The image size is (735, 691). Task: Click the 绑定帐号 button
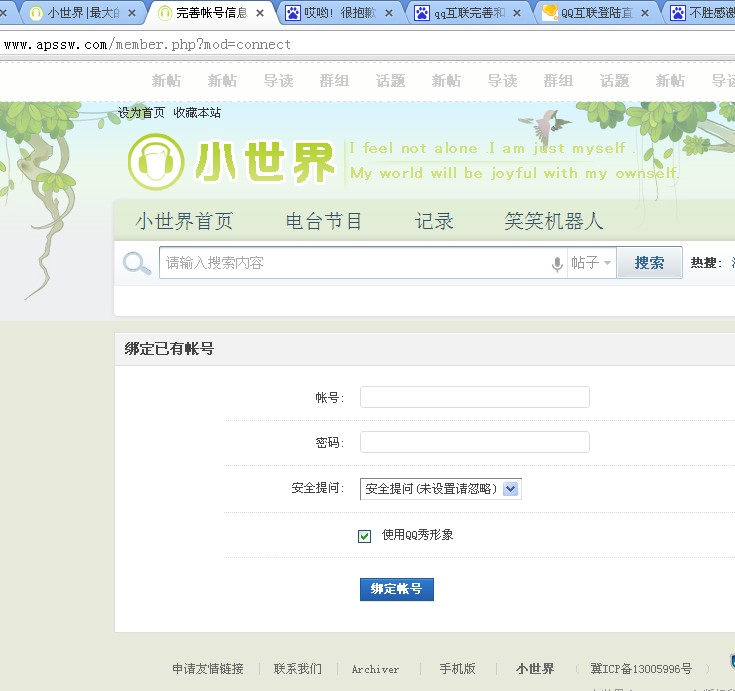[397, 589]
